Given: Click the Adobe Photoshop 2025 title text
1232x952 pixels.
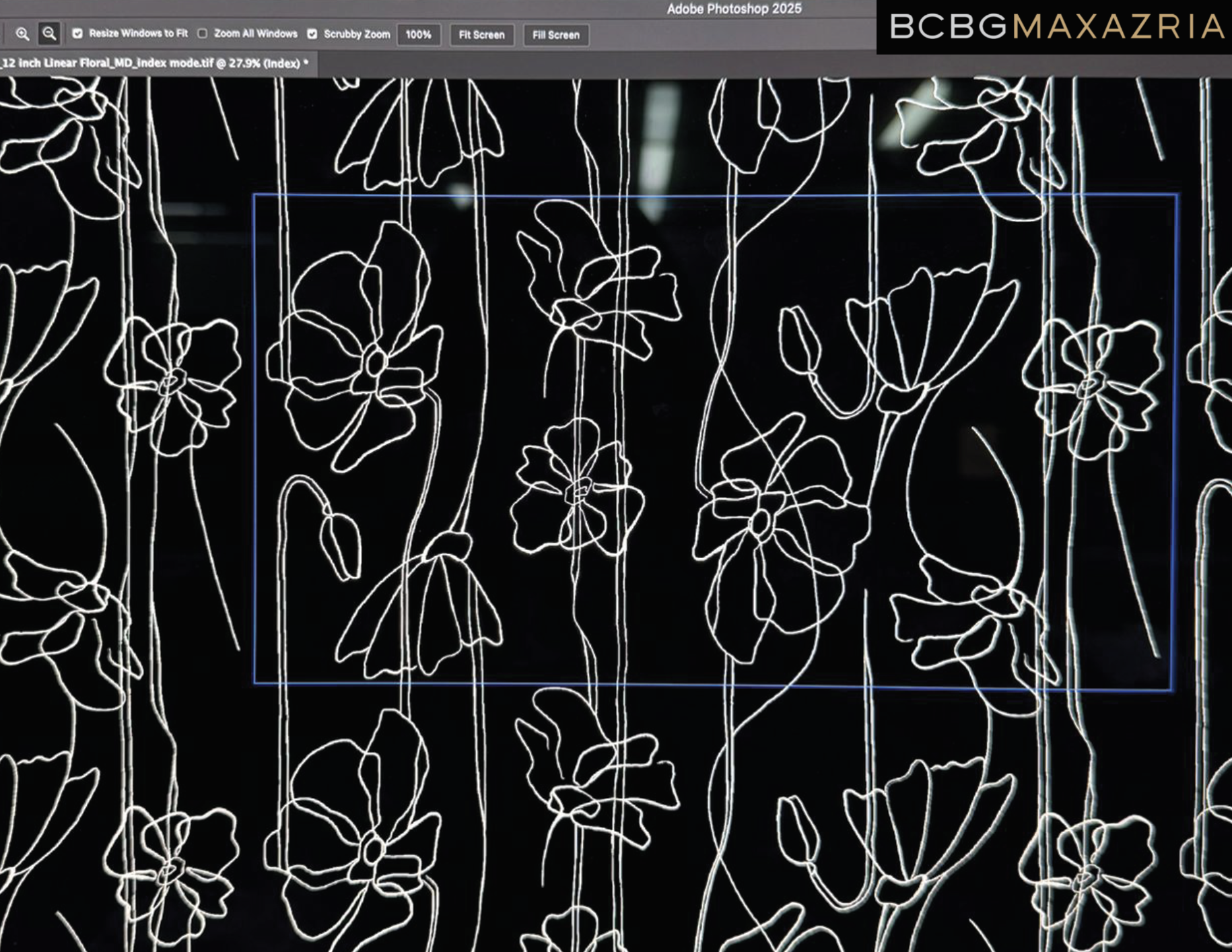Looking at the screenshot, I should point(734,9).
